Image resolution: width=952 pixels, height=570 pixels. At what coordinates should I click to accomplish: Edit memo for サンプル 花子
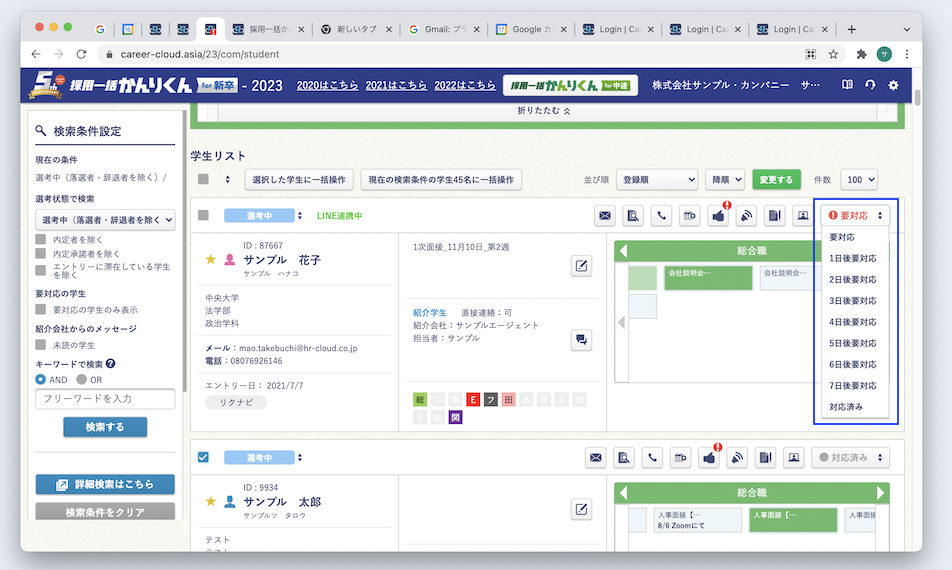581,266
